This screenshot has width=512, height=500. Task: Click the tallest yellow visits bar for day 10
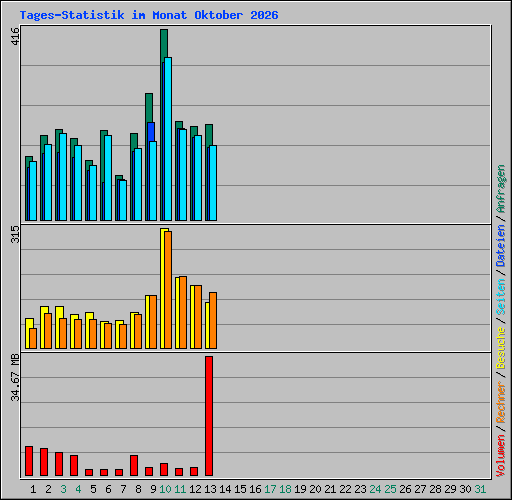pyautogui.click(x=162, y=288)
